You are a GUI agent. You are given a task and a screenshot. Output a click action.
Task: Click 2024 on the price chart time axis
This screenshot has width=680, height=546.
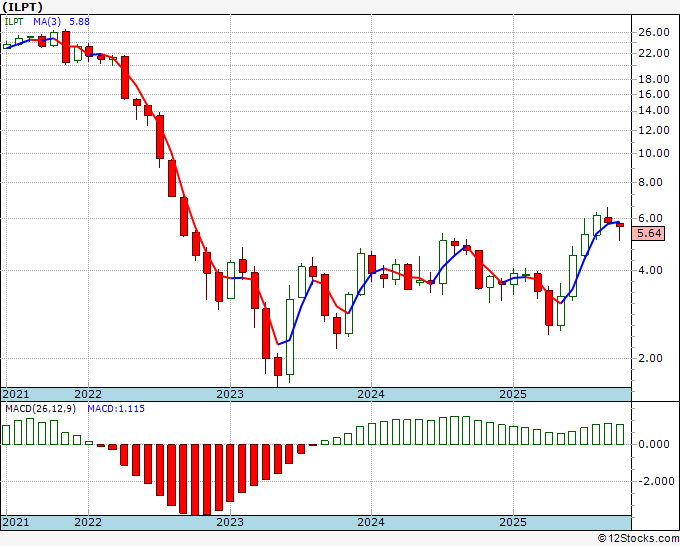371,394
